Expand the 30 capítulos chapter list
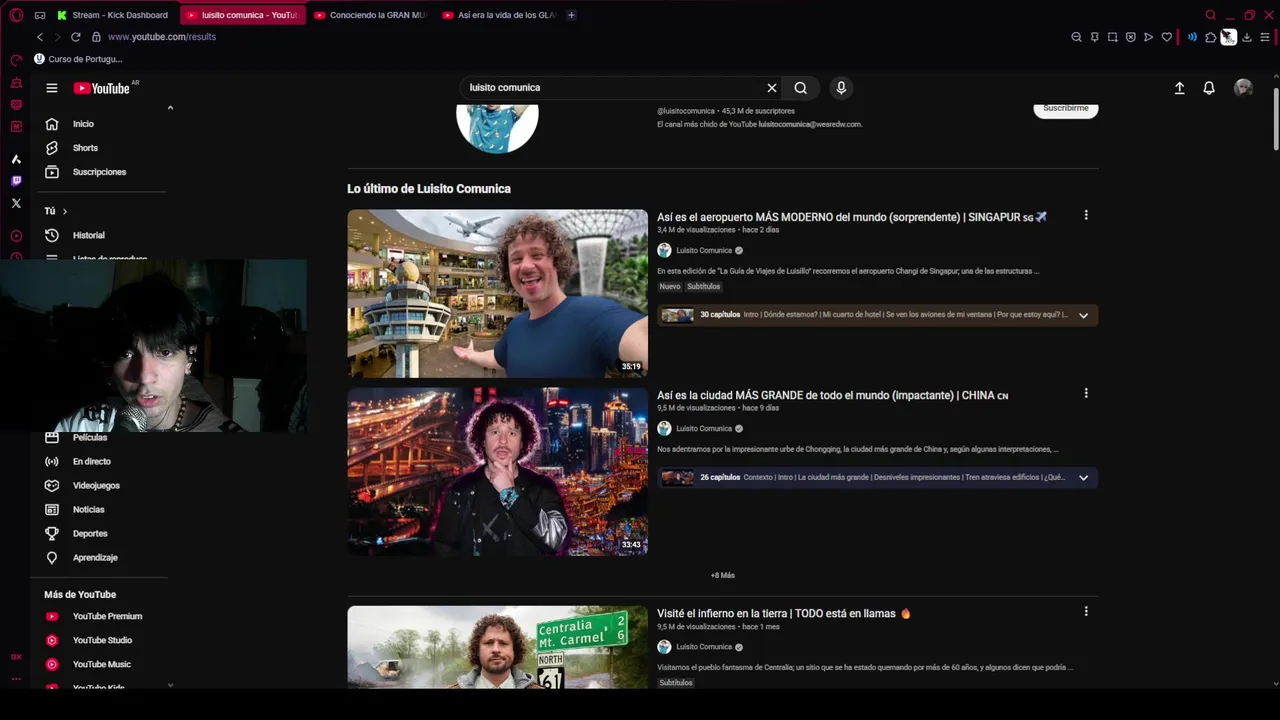 [x=1083, y=315]
